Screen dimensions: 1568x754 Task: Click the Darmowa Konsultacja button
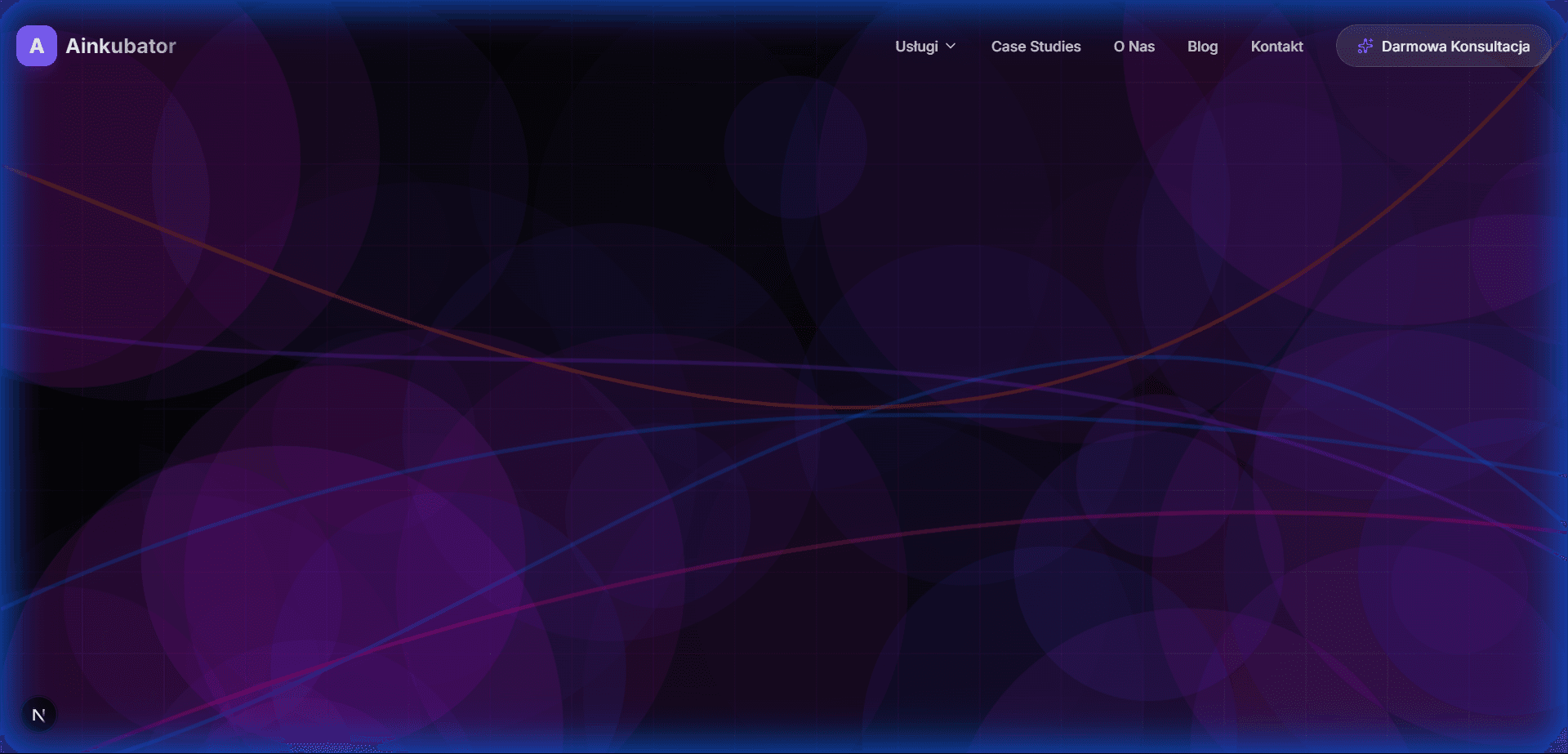1444,47
